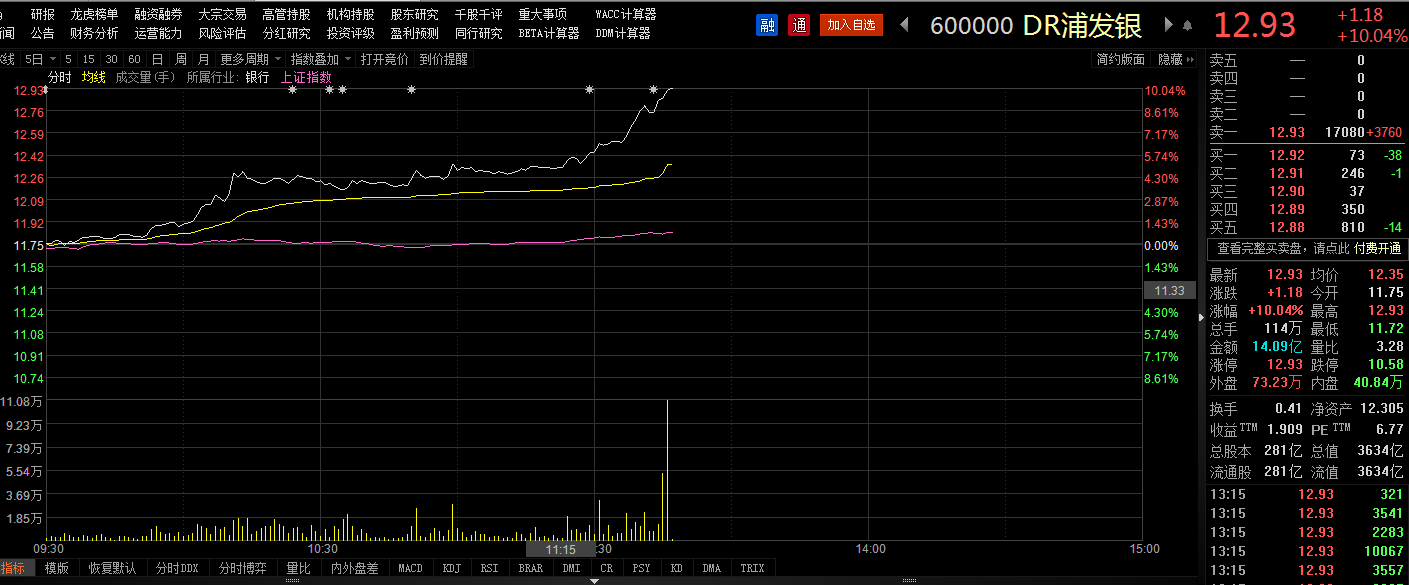
Task: Toggle the 上证指数 index overlay line
Action: coord(305,77)
